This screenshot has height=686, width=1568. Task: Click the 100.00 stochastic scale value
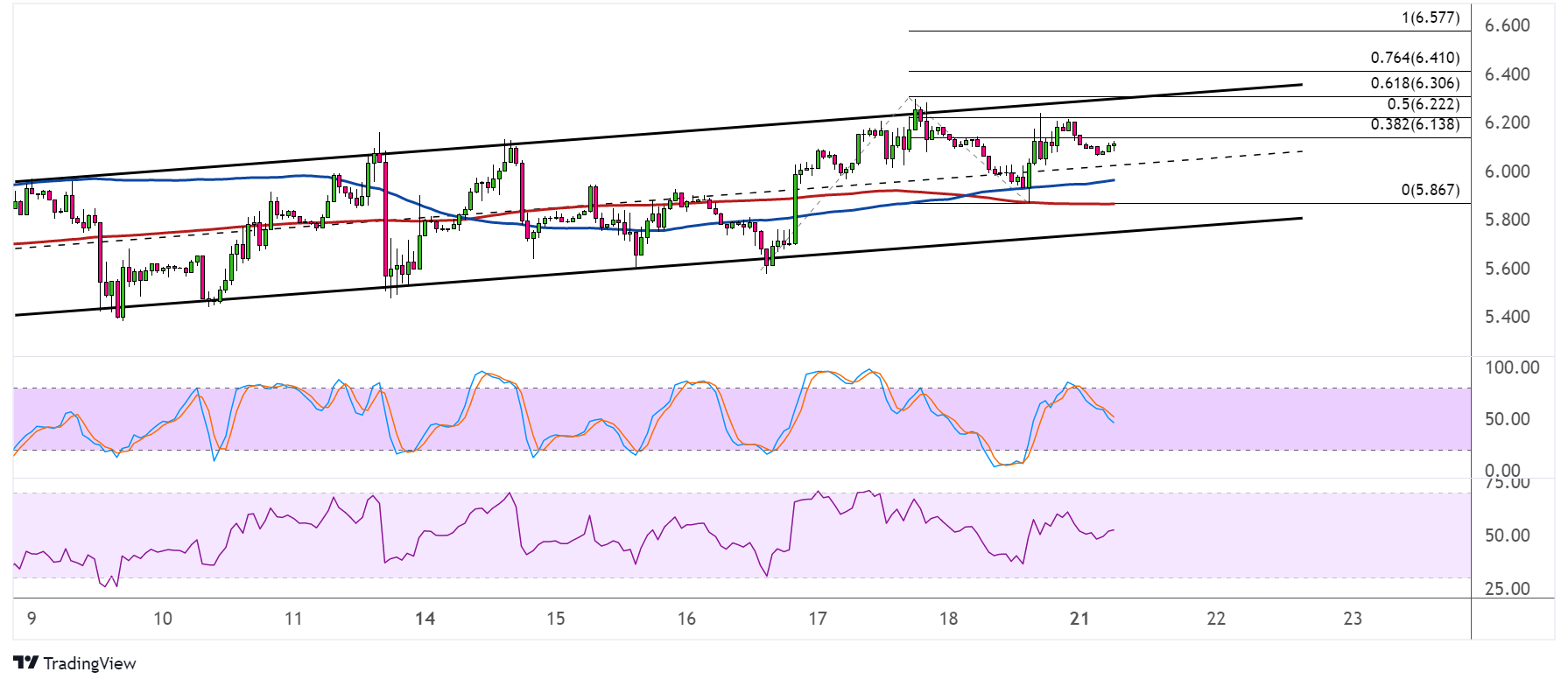coord(1512,367)
